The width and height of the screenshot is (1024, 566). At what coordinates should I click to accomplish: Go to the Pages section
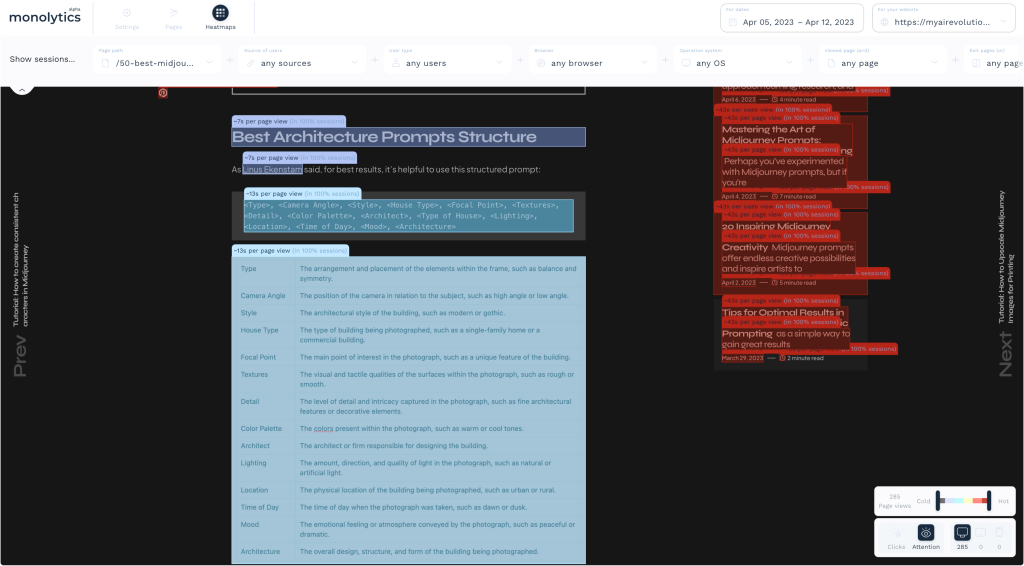point(174,17)
